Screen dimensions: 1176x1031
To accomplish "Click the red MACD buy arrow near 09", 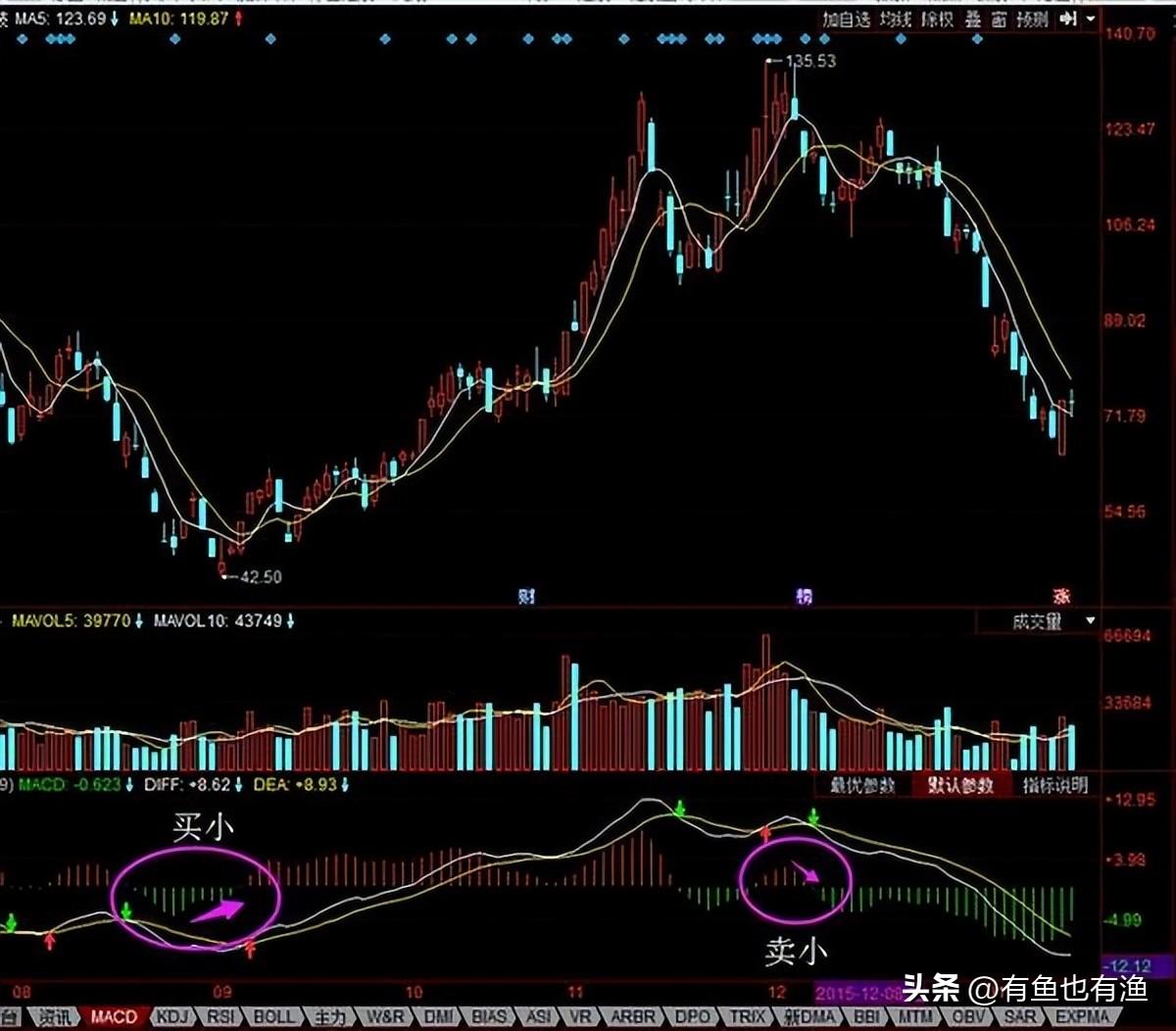I will click(x=251, y=948).
